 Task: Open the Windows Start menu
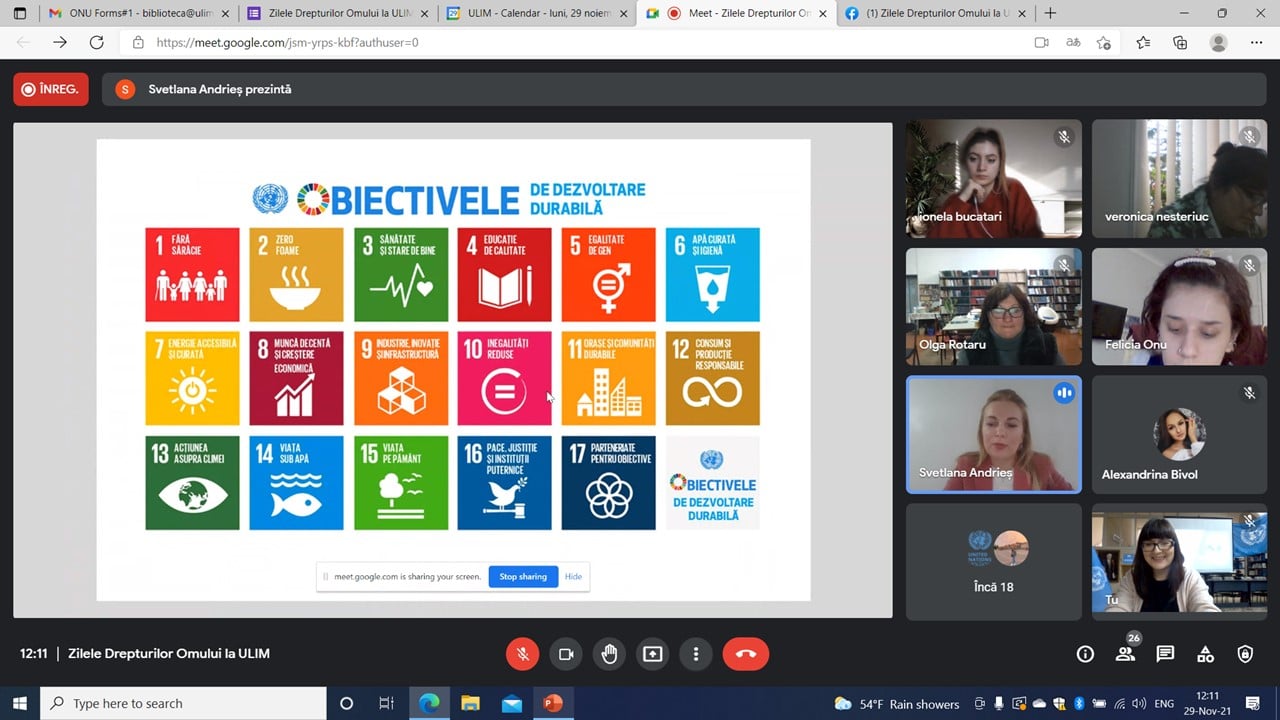click(x=20, y=703)
